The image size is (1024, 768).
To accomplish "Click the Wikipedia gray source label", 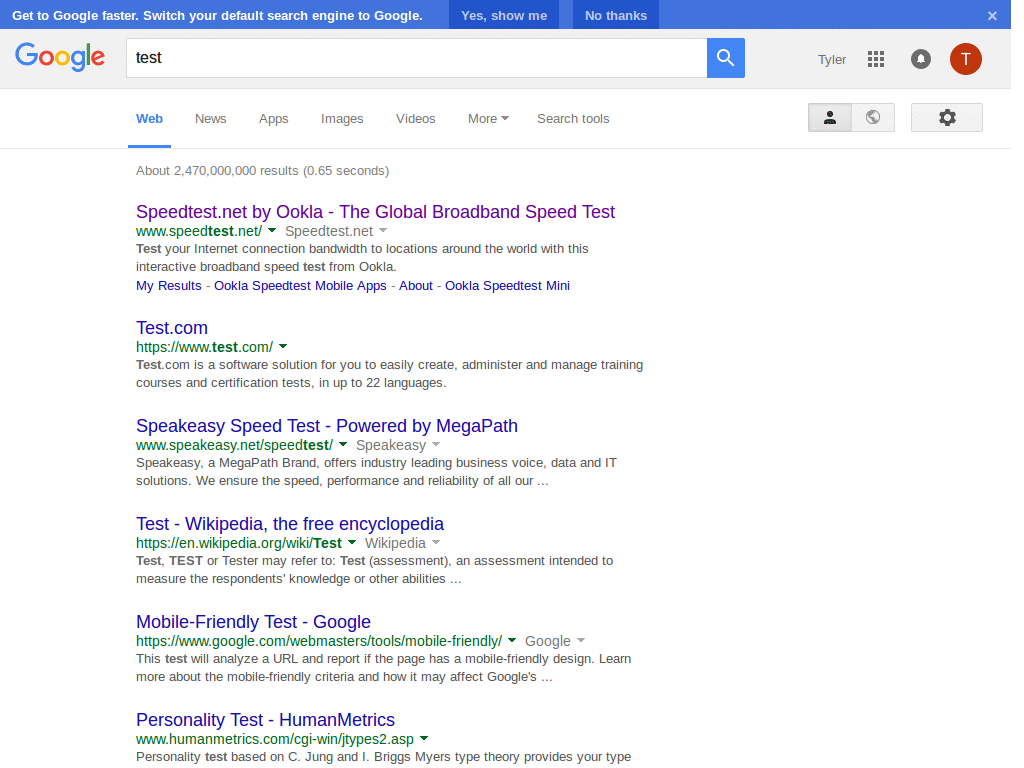I will (x=395, y=543).
